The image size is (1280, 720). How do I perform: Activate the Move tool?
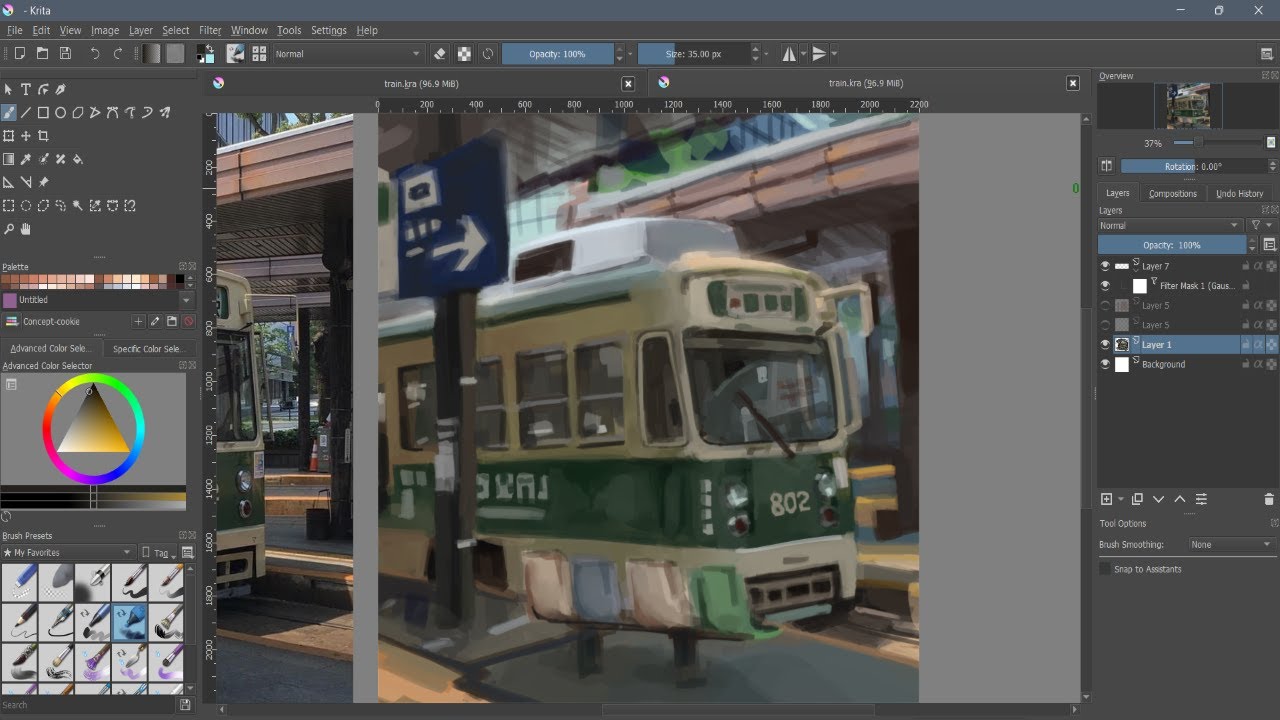26,136
